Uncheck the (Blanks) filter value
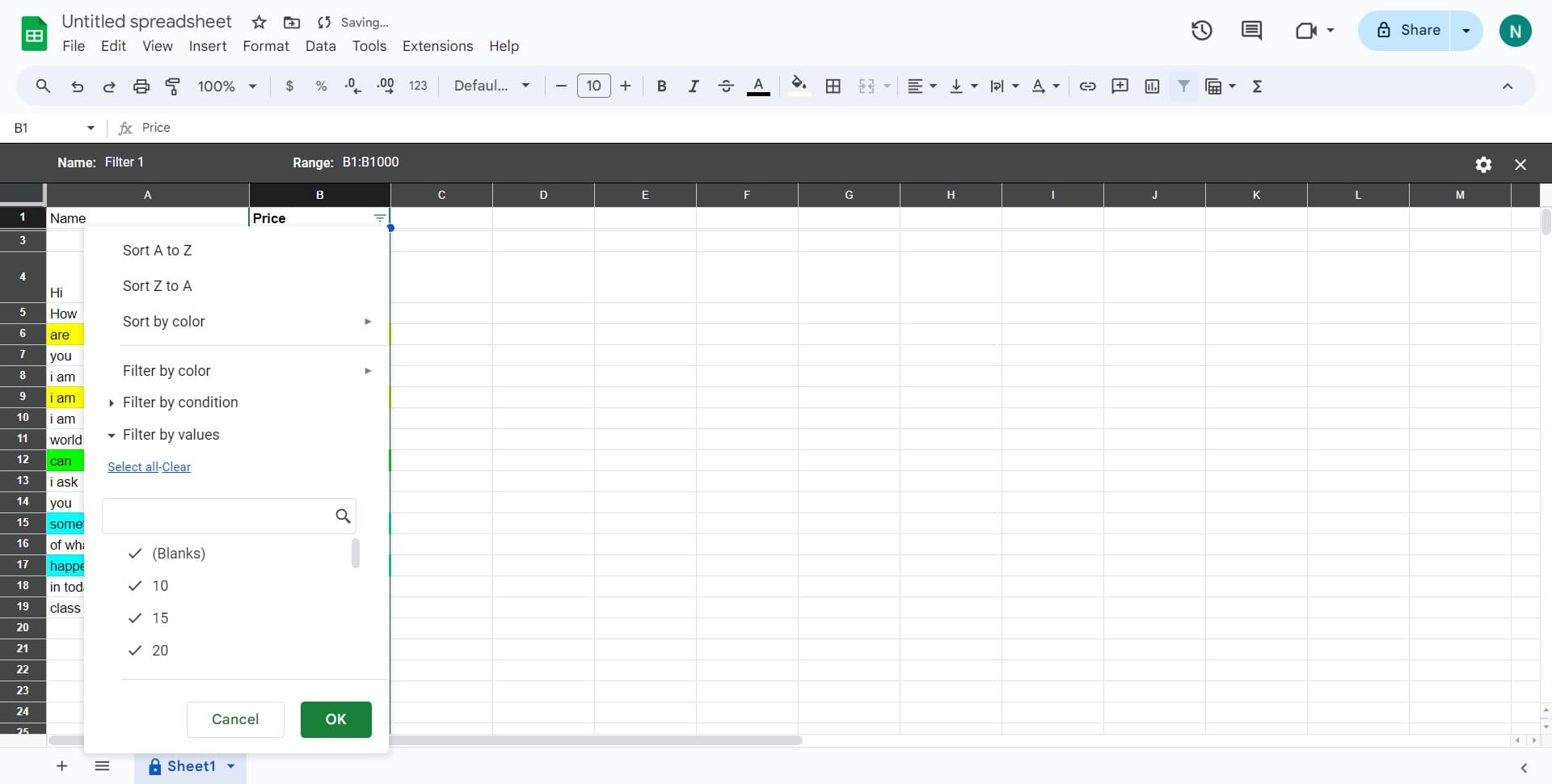The image size is (1552, 784). point(134,554)
